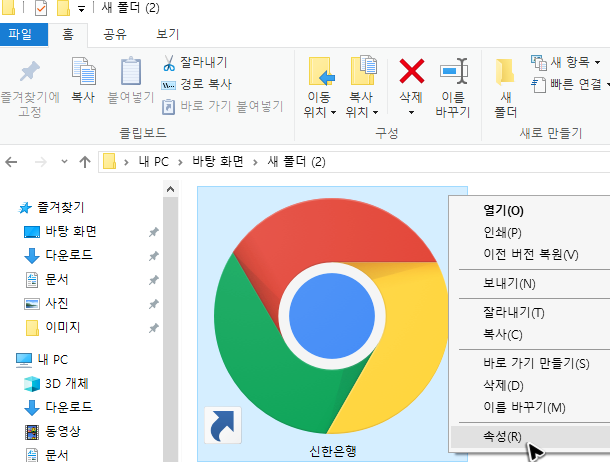The width and height of the screenshot is (610, 462).
Task: Click the pin icon beside 사진
Action: [154, 304]
